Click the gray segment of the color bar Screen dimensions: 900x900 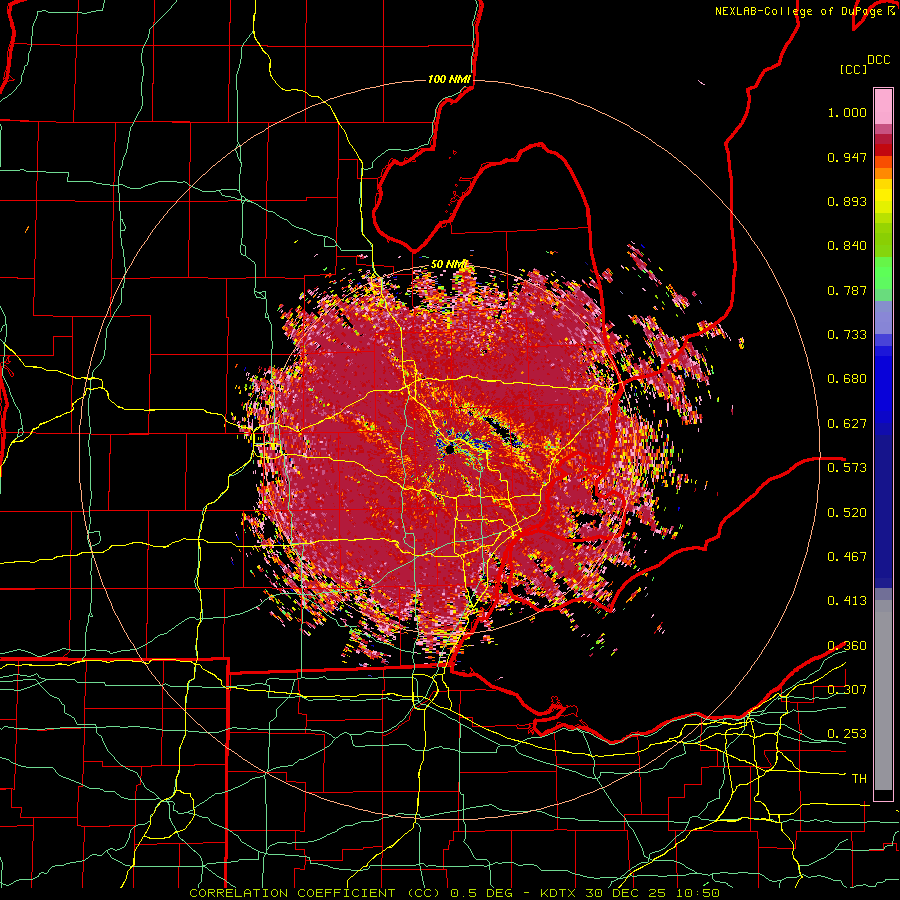pyautogui.click(x=883, y=695)
